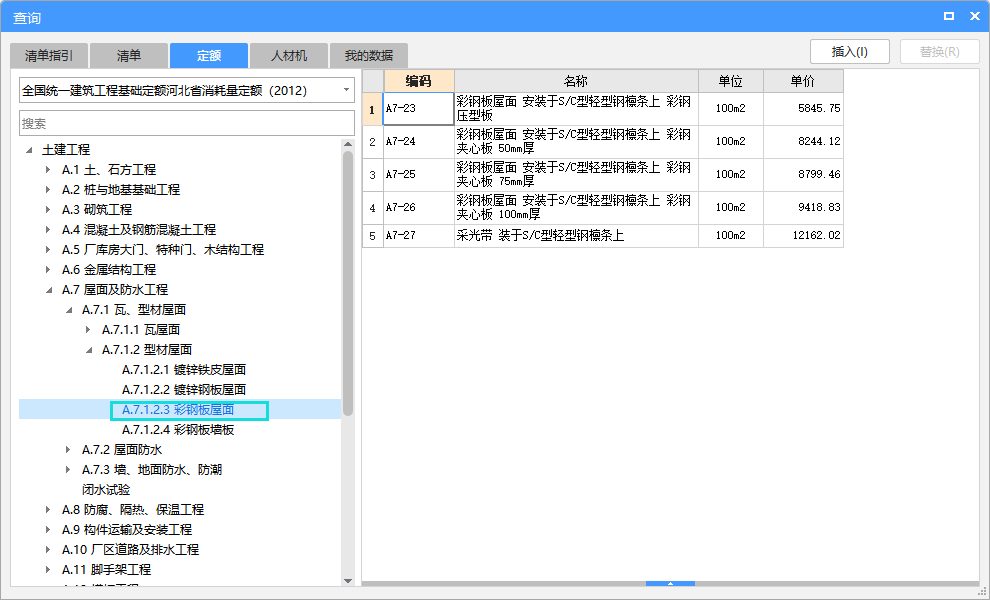Expand A.8 防腐、隔热、保温工程 node

tap(49, 510)
